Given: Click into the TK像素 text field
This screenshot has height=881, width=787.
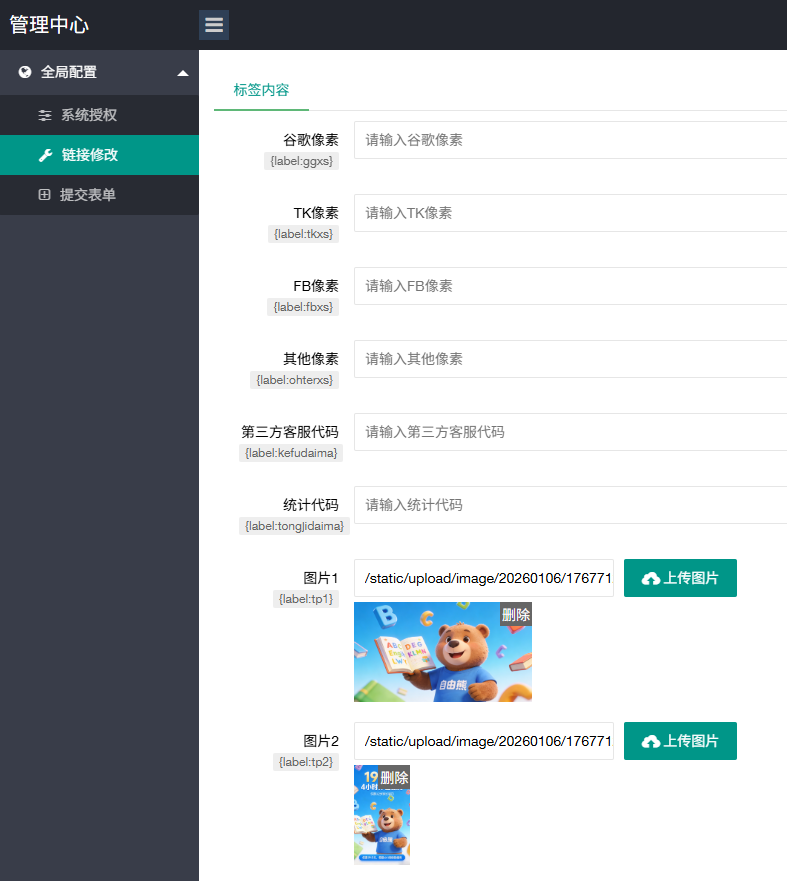Looking at the screenshot, I should pos(570,213).
